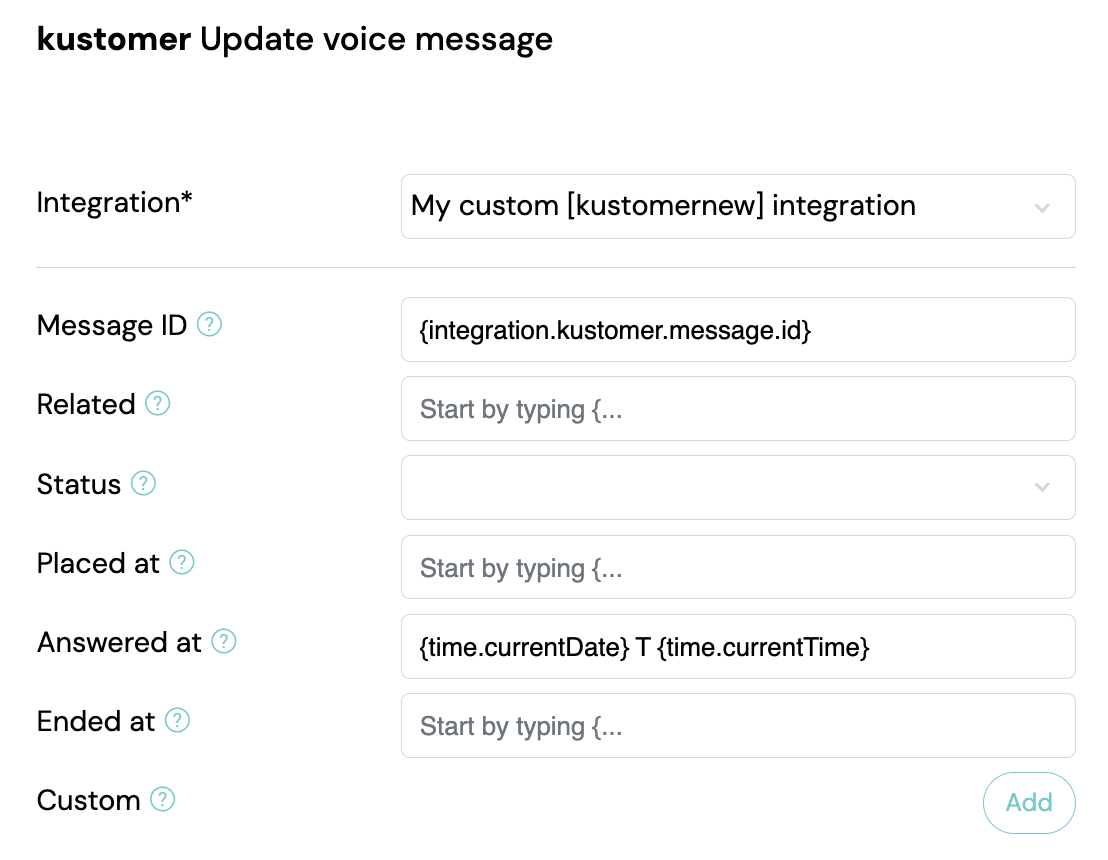
Task: Expand the Integration dropdown chevron
Action: pos(1042,208)
